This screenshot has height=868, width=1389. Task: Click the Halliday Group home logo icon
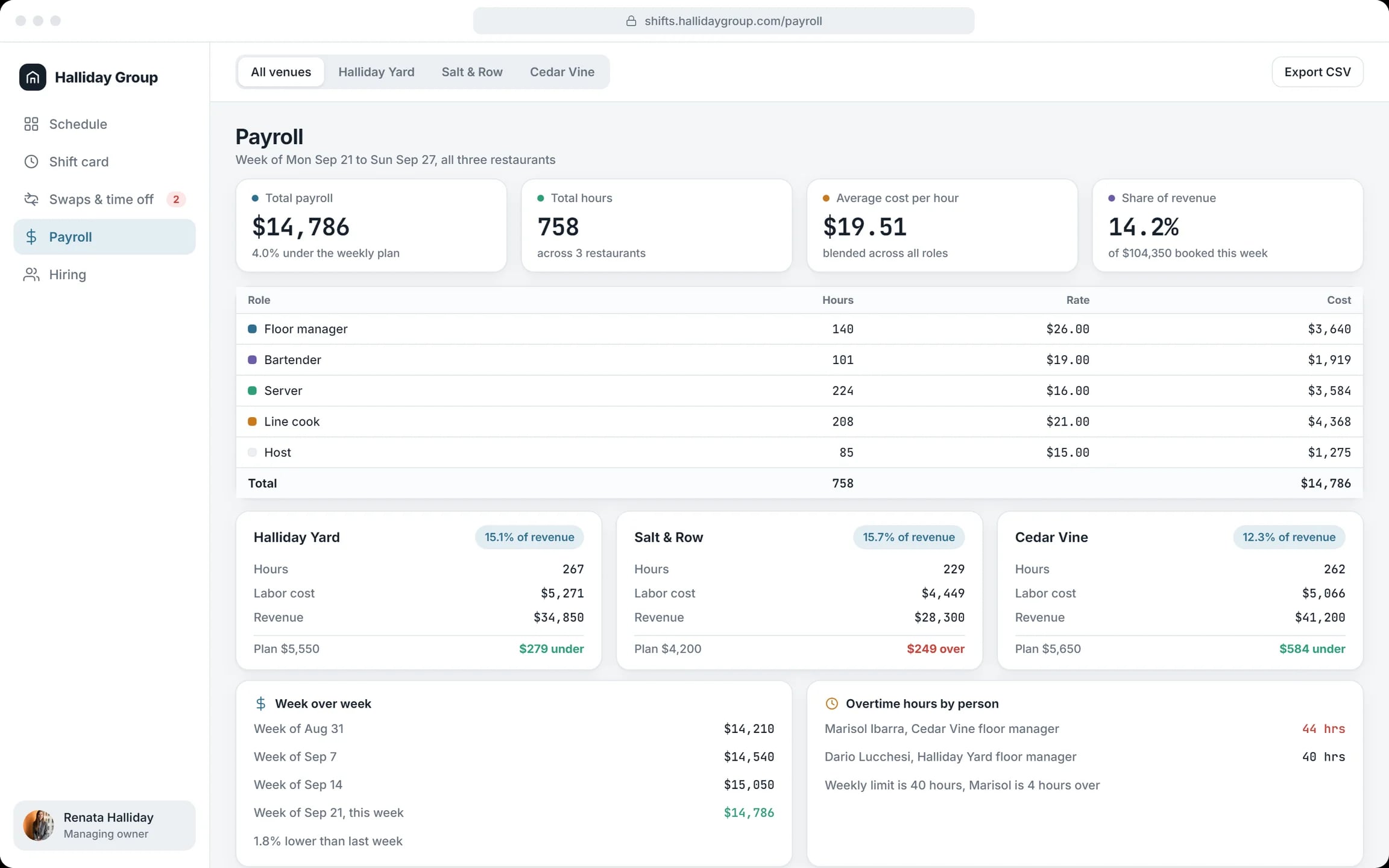(33, 77)
